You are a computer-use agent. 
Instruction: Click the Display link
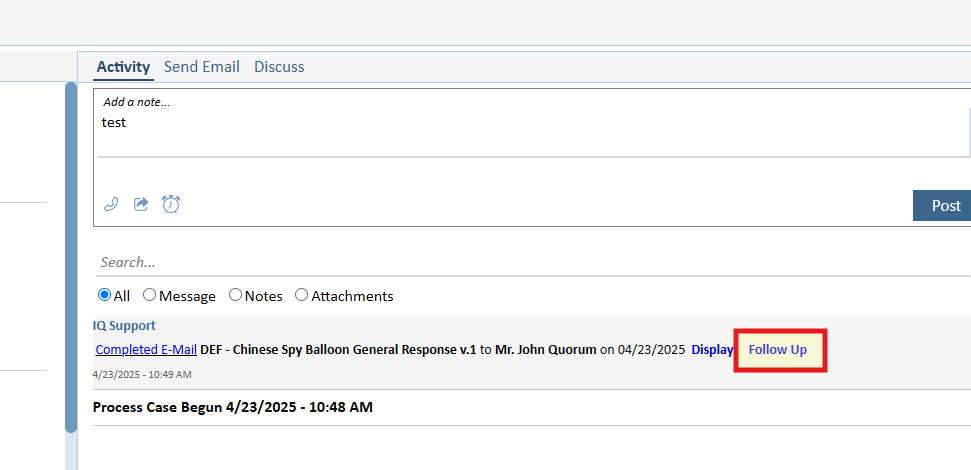pyautogui.click(x=712, y=349)
